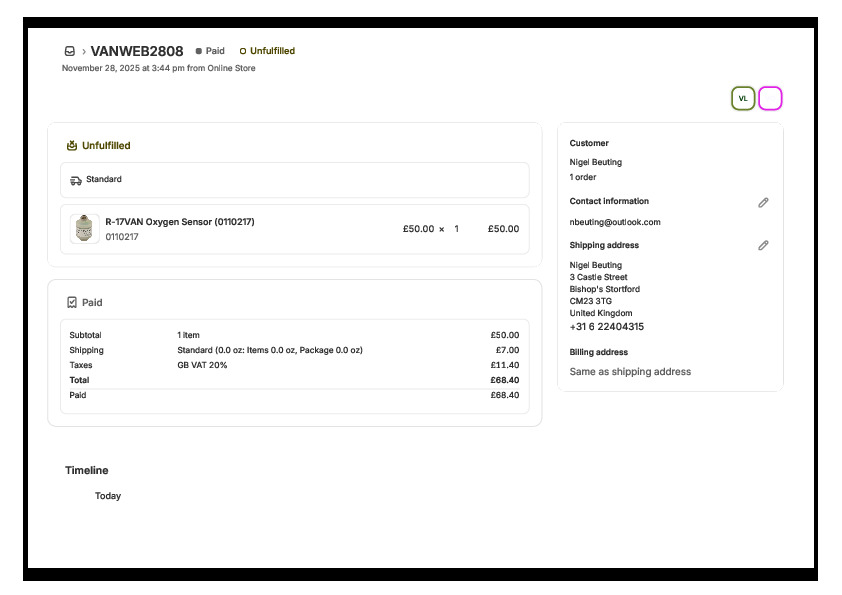Click the Standard shipping method row
Screen dimensions: 842x595
[294, 180]
